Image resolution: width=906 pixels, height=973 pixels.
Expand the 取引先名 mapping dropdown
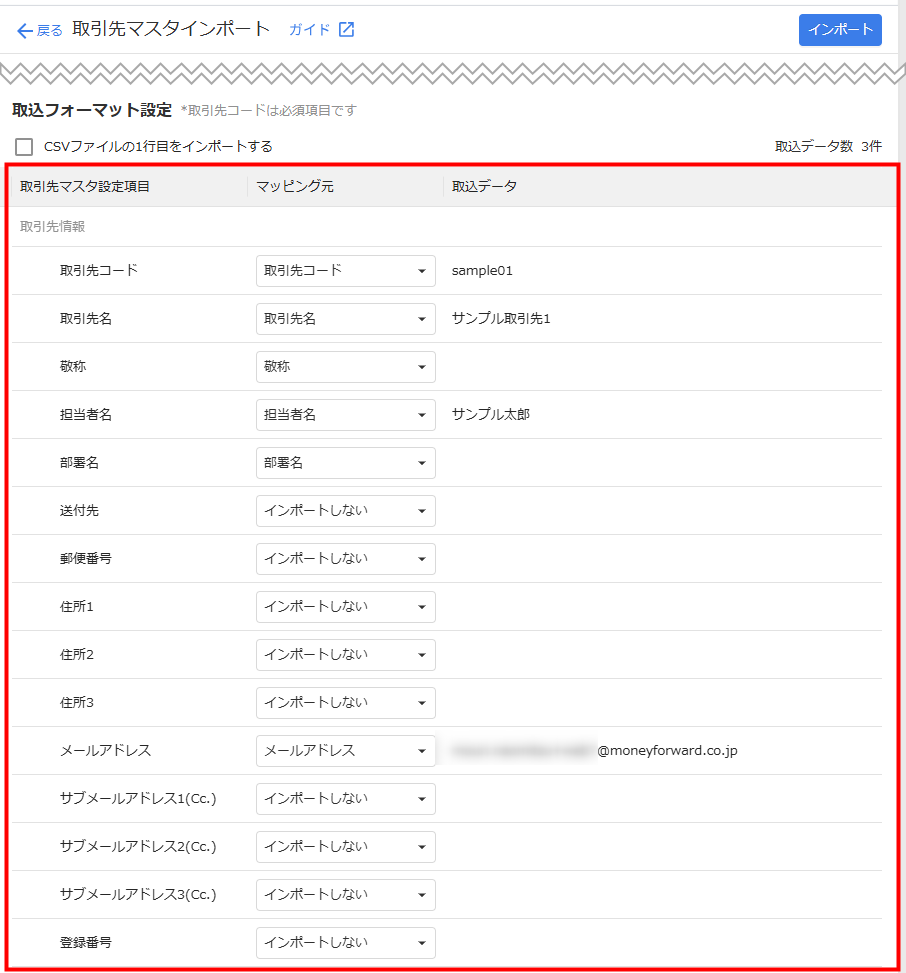coord(345,319)
